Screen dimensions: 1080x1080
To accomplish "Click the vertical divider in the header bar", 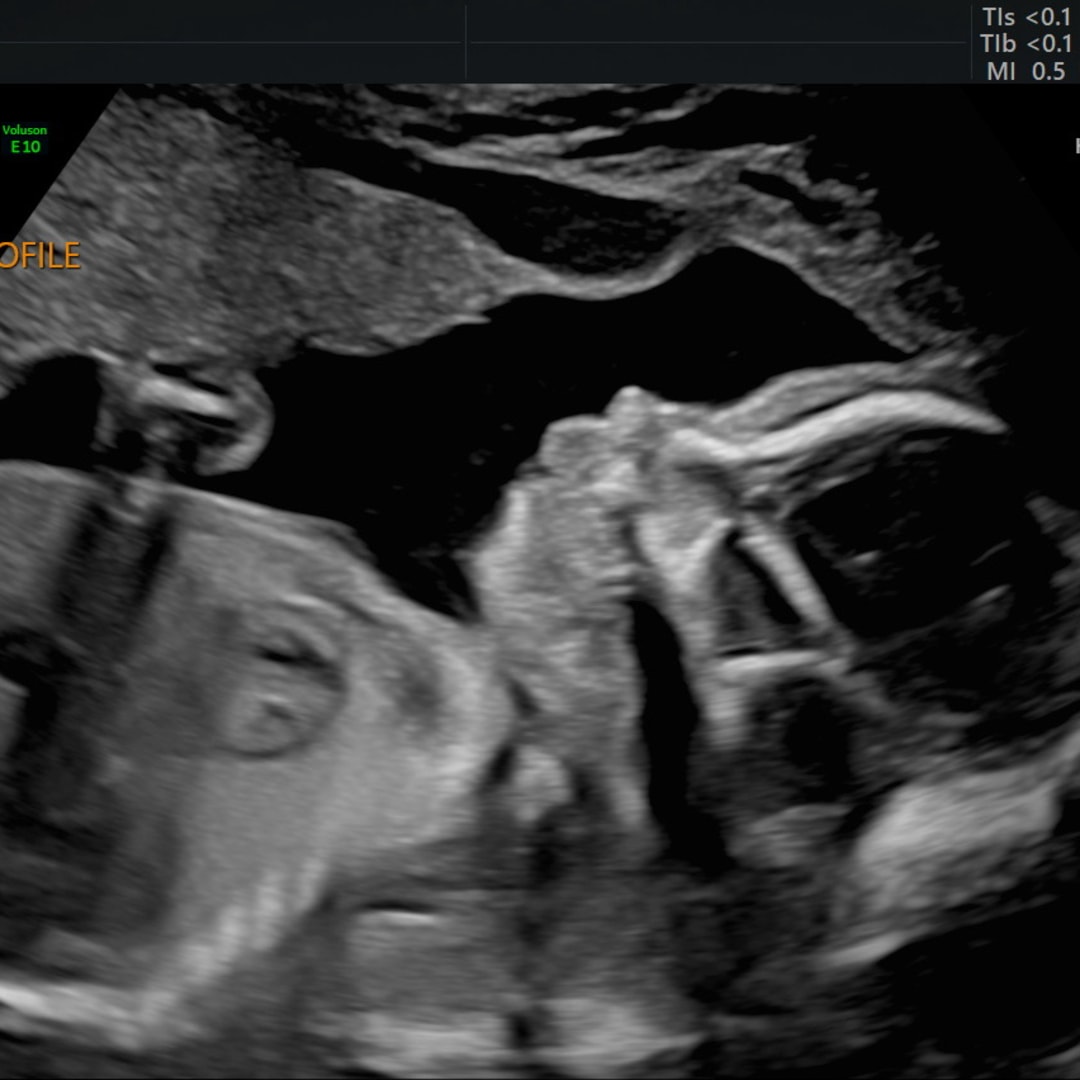I will 466,42.
